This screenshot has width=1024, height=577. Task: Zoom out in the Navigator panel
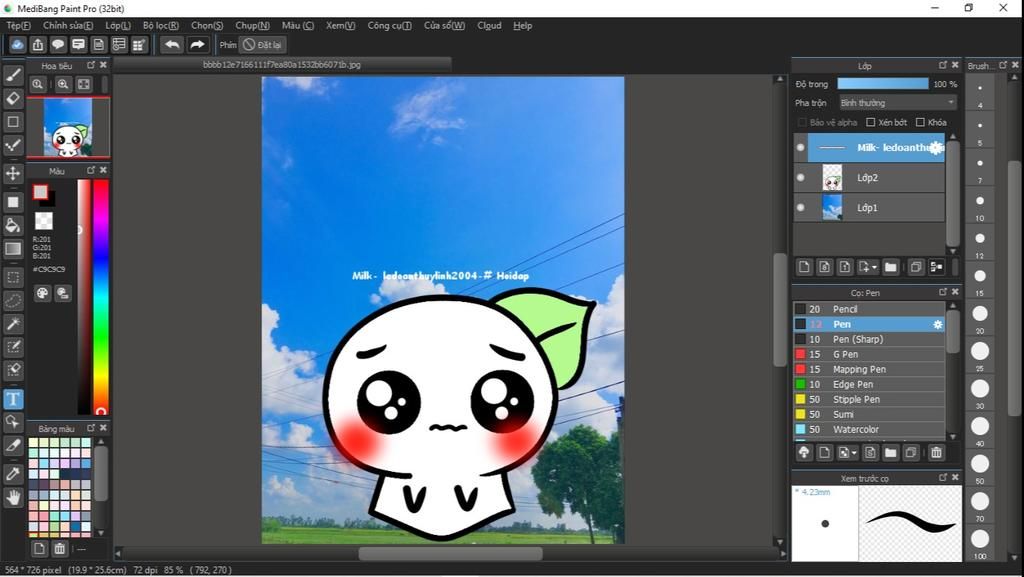(x=38, y=84)
